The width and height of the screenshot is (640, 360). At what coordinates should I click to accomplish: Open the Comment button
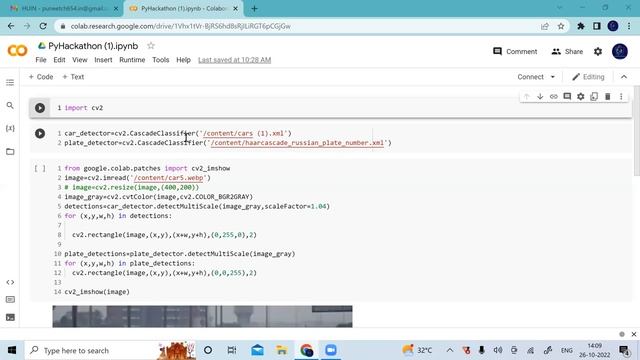coord(515,51)
